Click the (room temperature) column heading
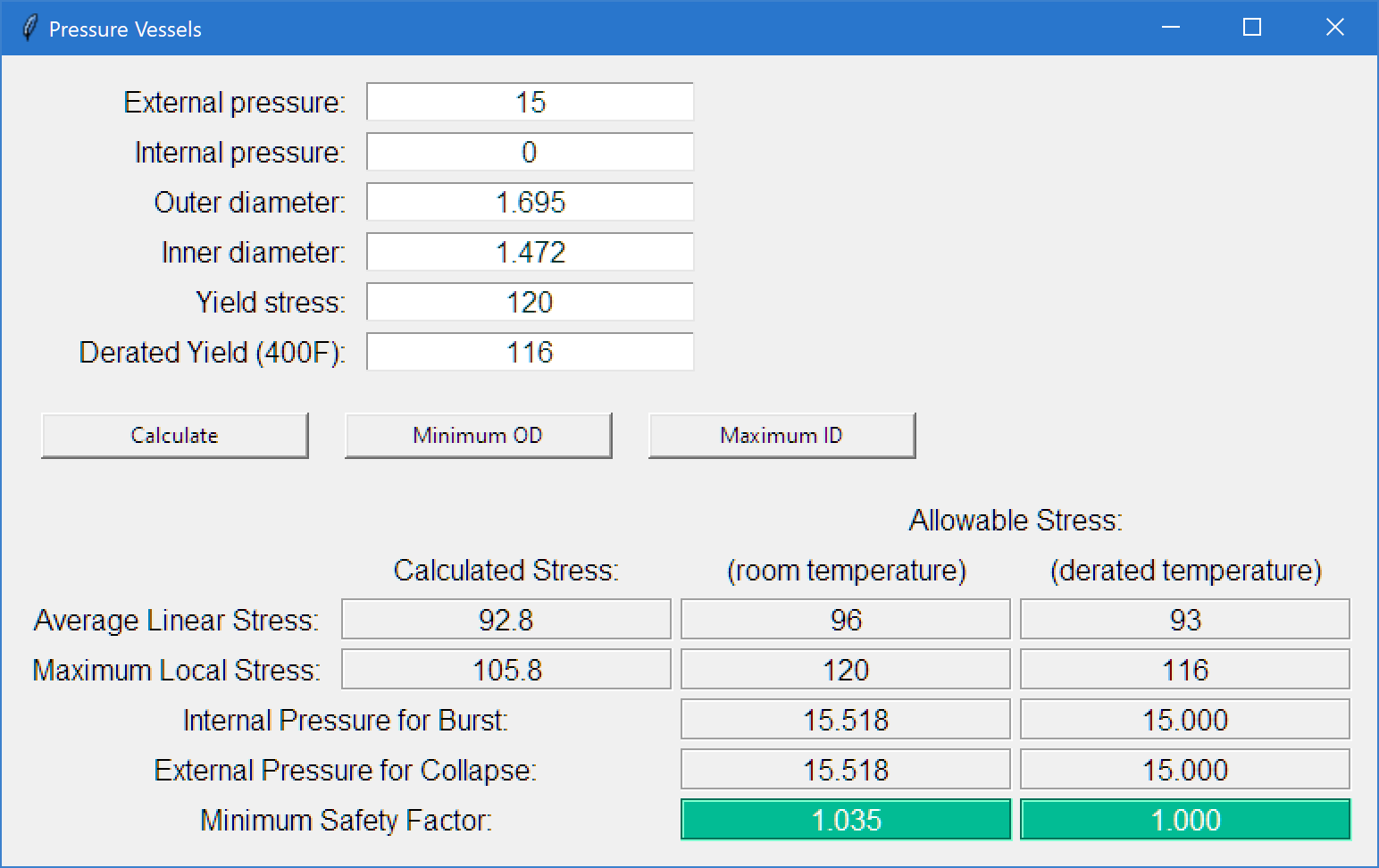Viewport: 1379px width, 868px height. pos(847,571)
